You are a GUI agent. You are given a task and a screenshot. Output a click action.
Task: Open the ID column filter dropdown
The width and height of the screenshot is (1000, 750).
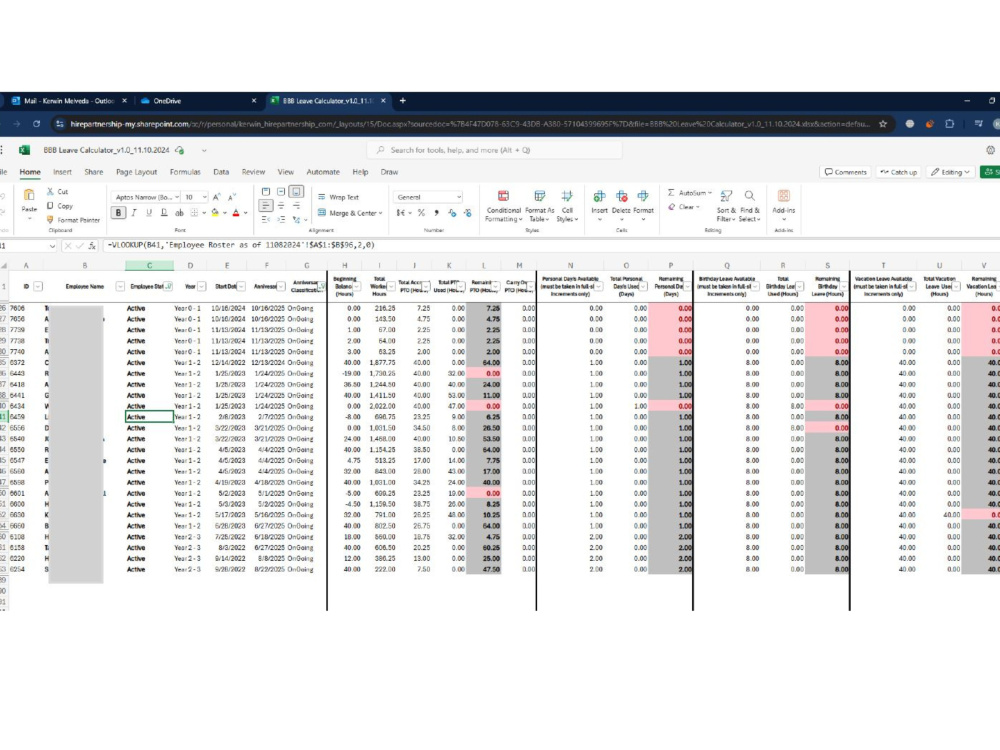tap(38, 286)
